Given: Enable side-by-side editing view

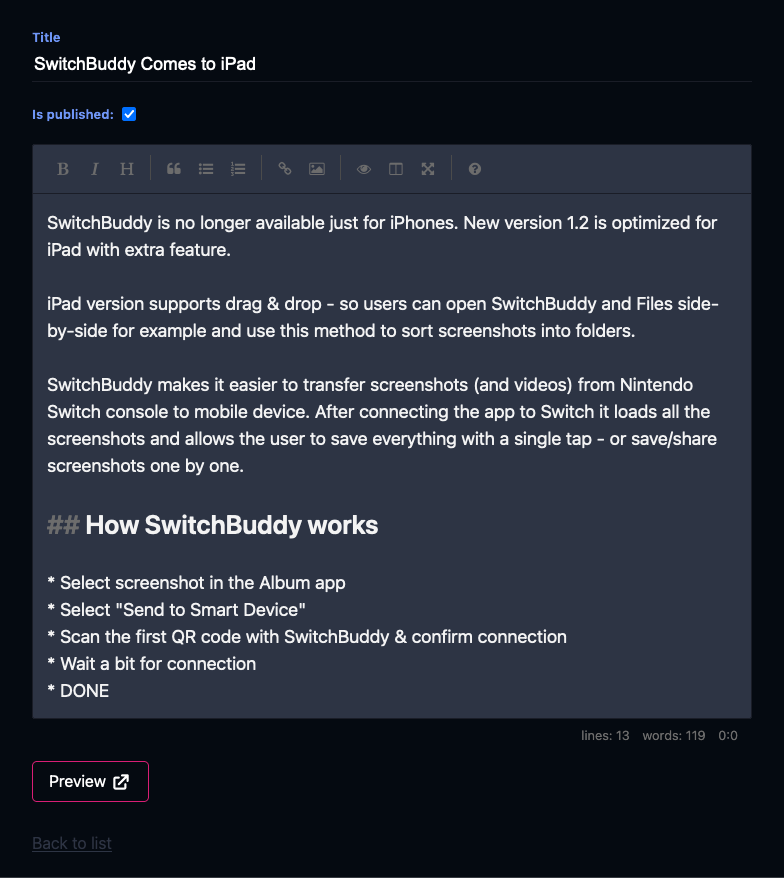Looking at the screenshot, I should [x=396, y=169].
